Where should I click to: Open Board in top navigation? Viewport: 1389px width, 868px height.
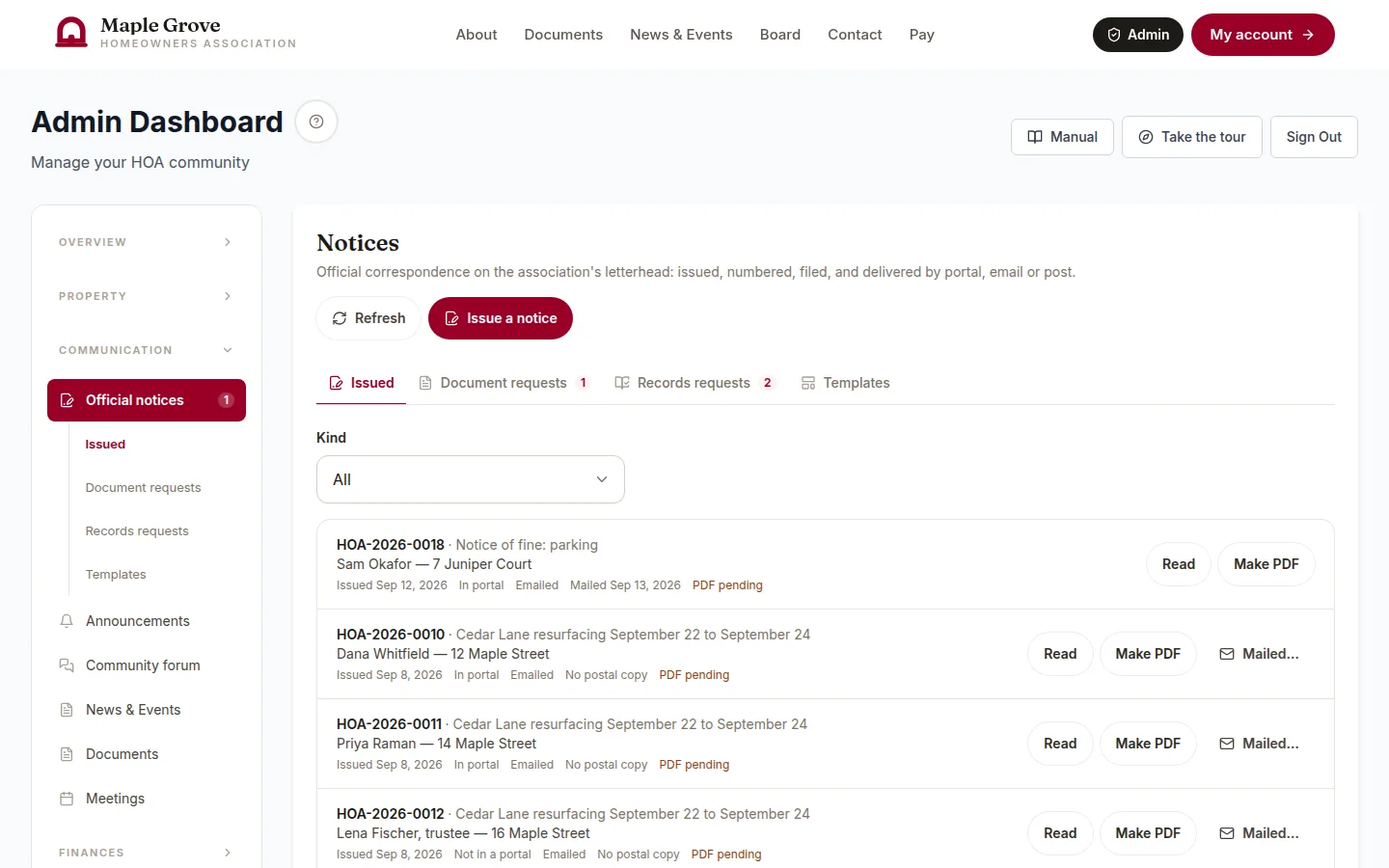pos(780,35)
